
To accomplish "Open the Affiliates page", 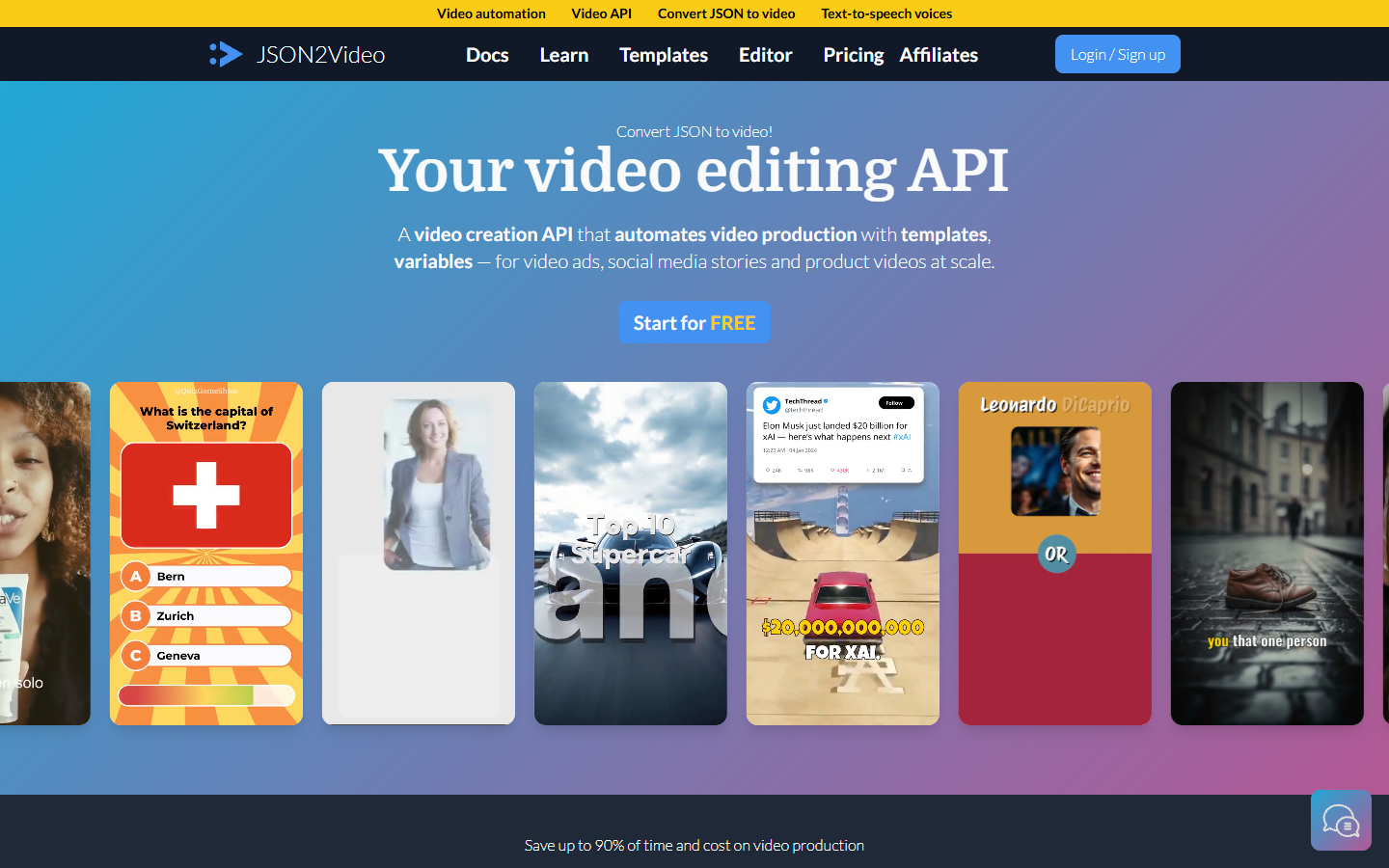I will click(x=939, y=55).
